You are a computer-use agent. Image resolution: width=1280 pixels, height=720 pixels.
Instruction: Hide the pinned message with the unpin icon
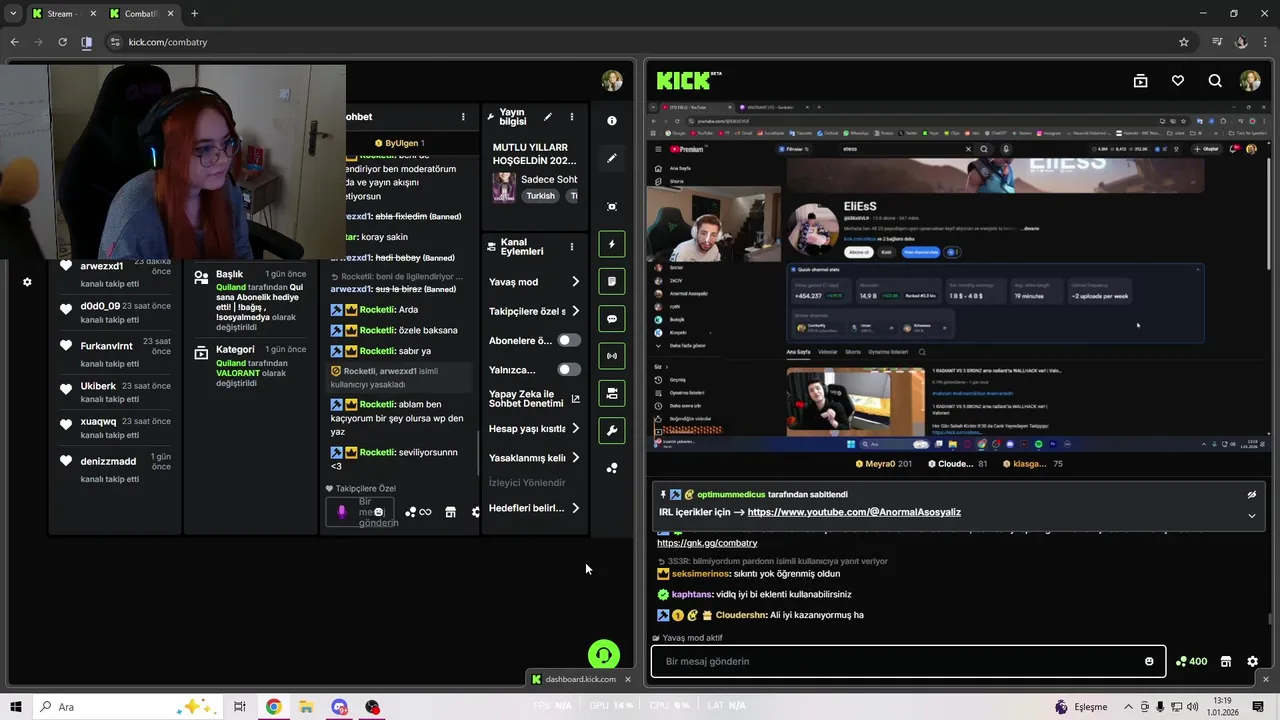tap(1251, 494)
